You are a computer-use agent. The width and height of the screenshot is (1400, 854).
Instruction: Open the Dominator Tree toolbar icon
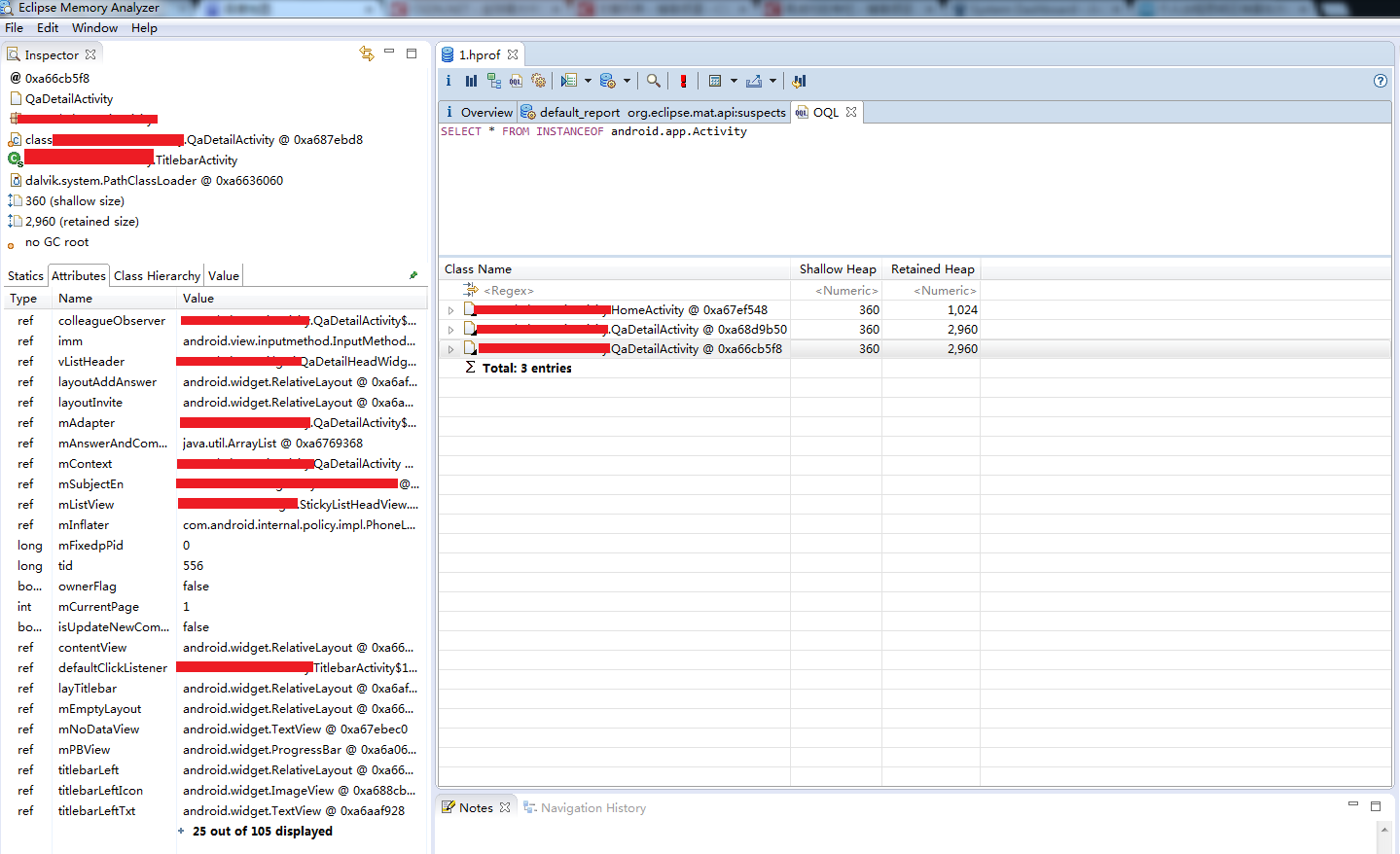494,82
